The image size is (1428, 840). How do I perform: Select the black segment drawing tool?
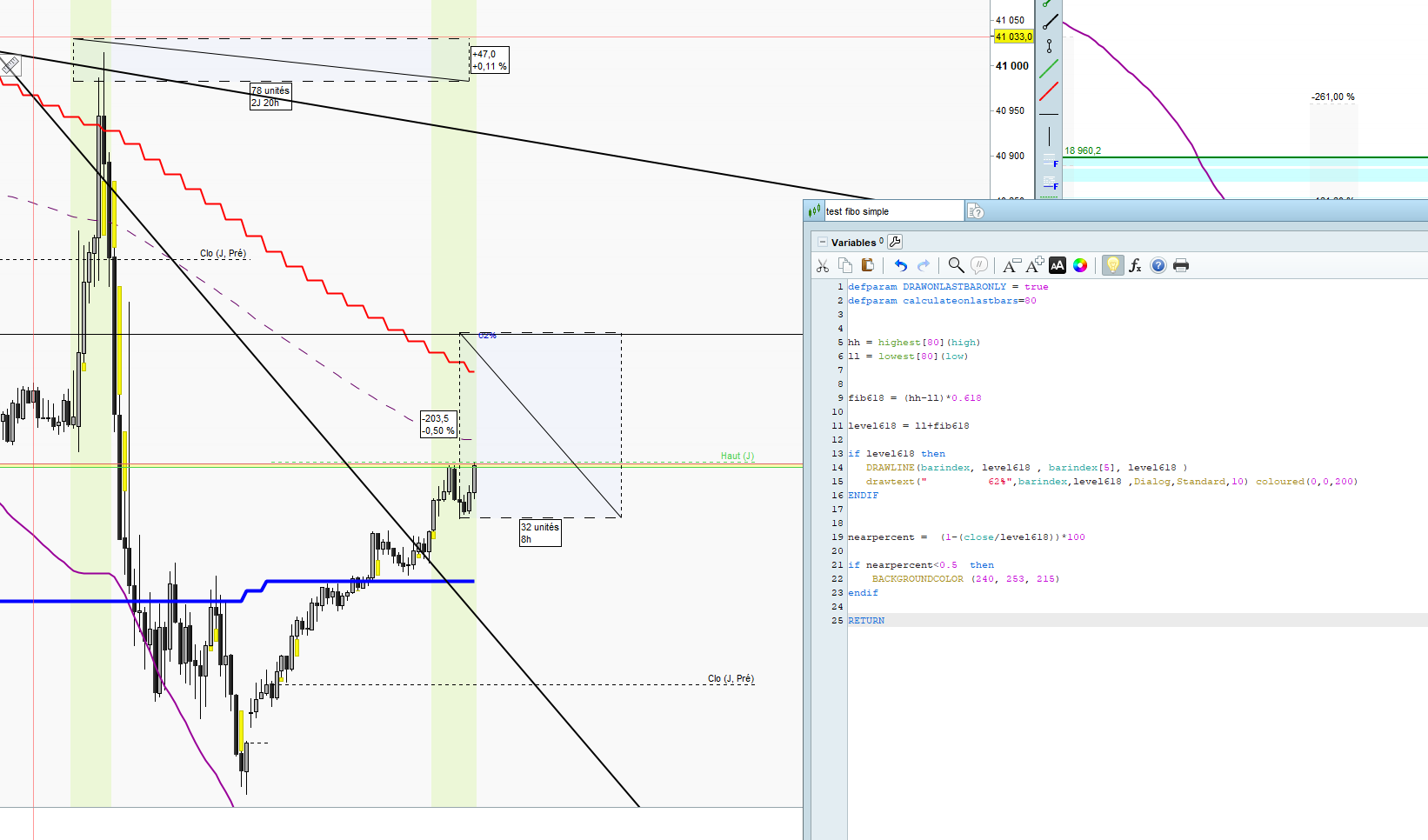pos(1050,21)
